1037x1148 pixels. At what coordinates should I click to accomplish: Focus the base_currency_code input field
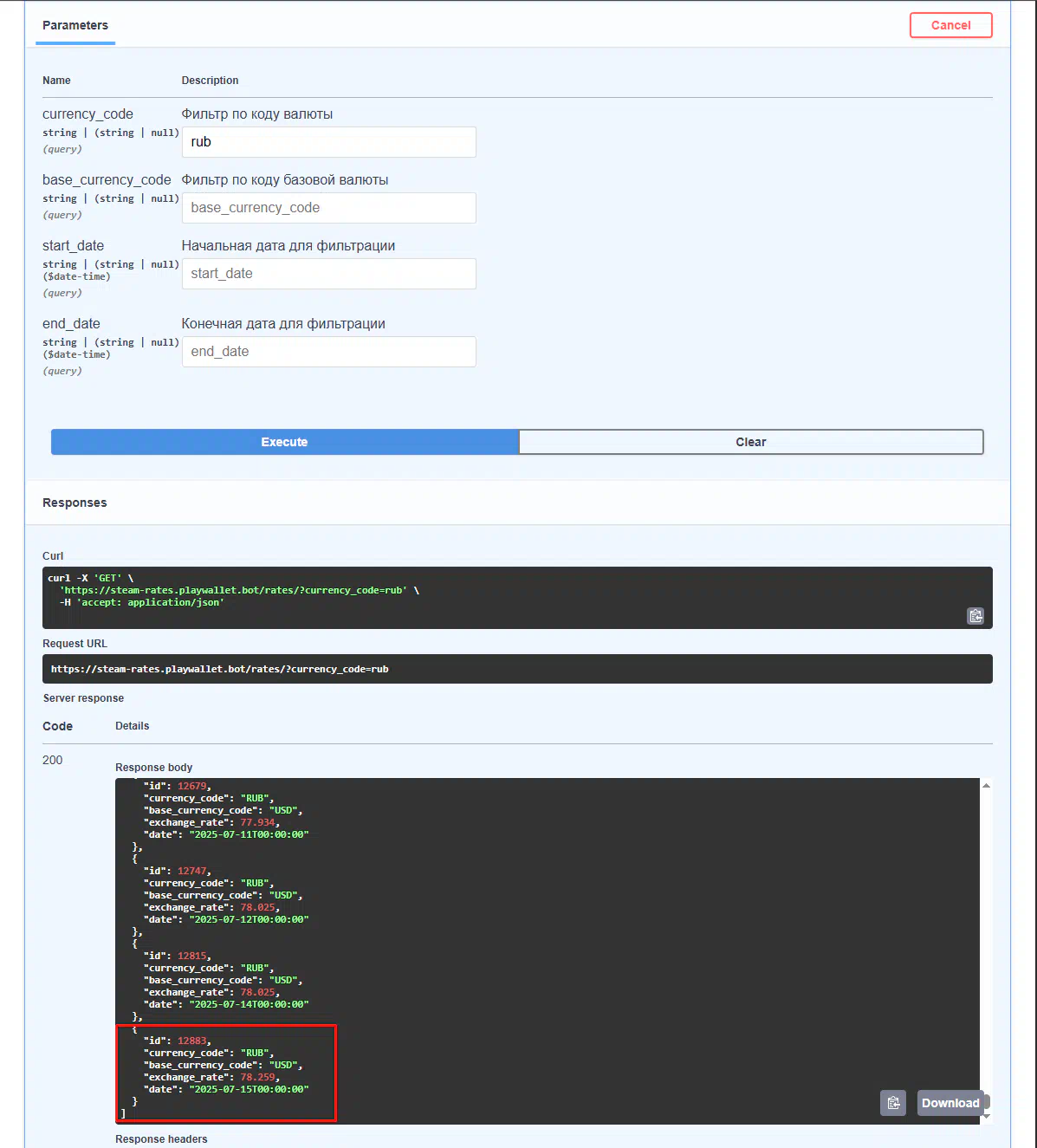[329, 208]
